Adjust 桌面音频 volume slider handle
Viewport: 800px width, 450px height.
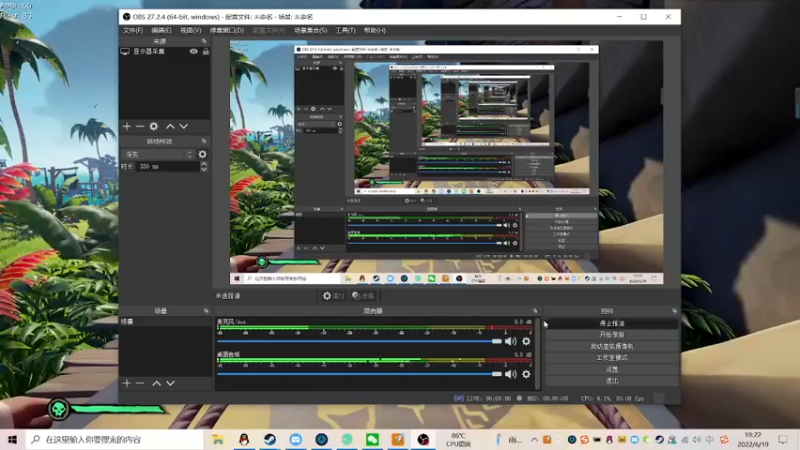click(x=496, y=374)
